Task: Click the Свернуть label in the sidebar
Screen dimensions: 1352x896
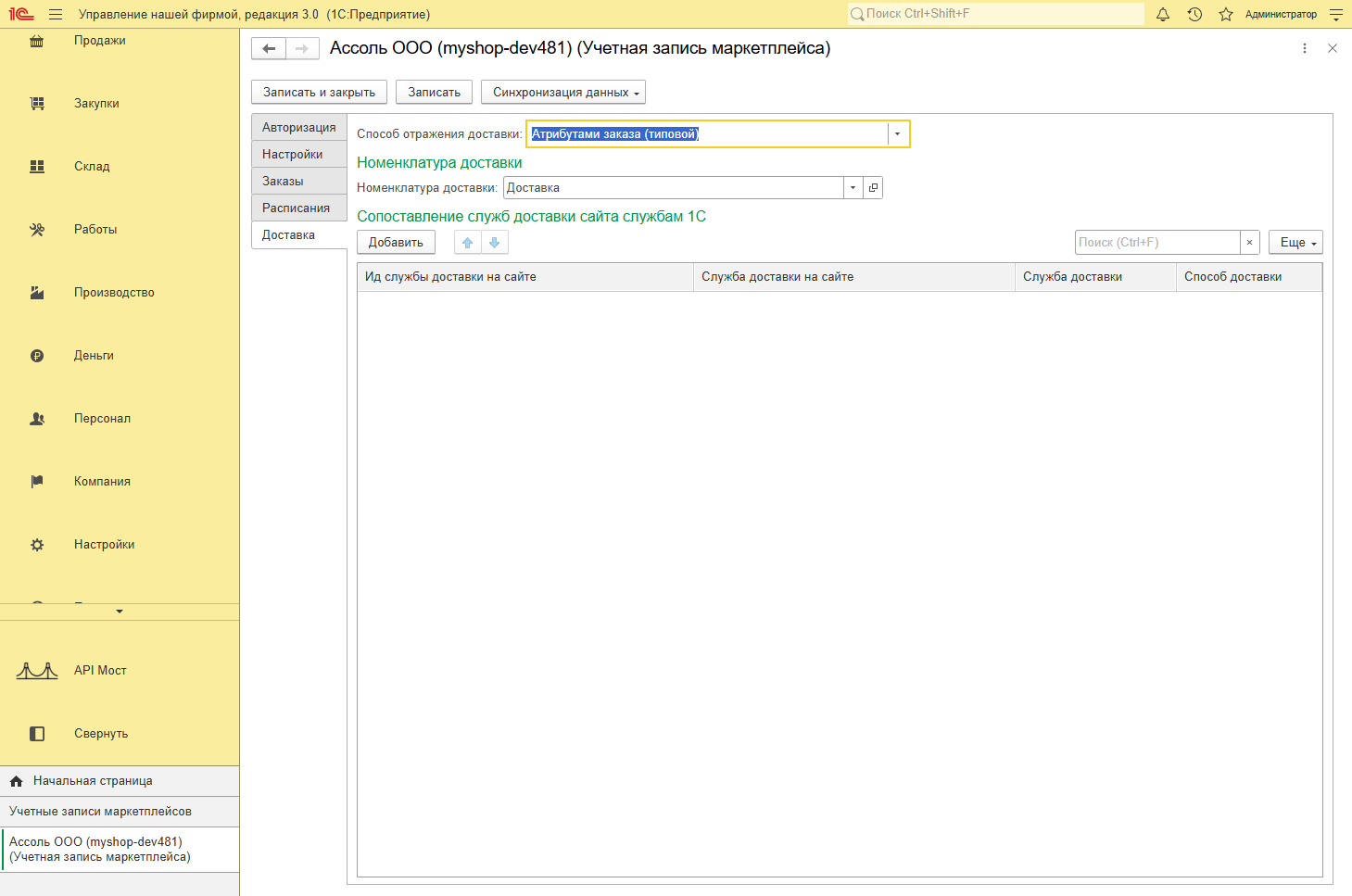Action: click(x=101, y=734)
